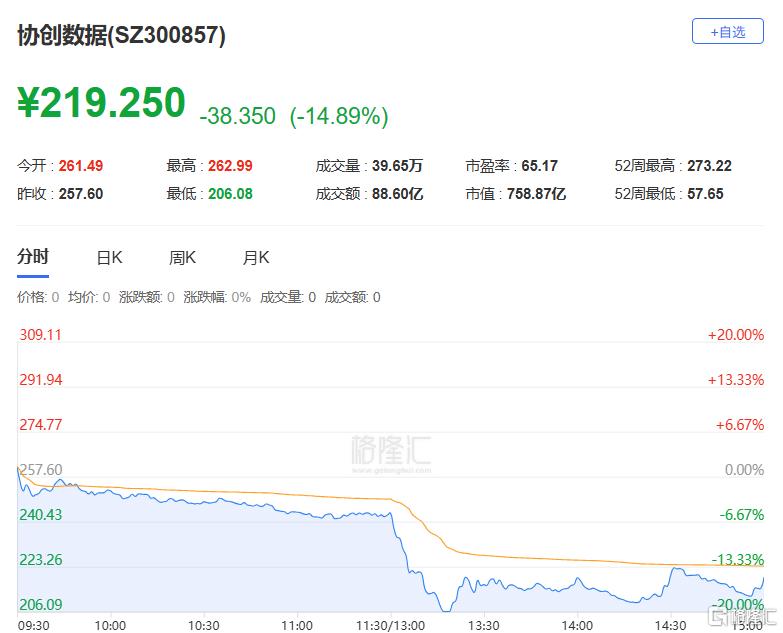The image size is (783, 633).
Task: Click the 格隆汇 watermark in chart center
Action: [x=391, y=453]
